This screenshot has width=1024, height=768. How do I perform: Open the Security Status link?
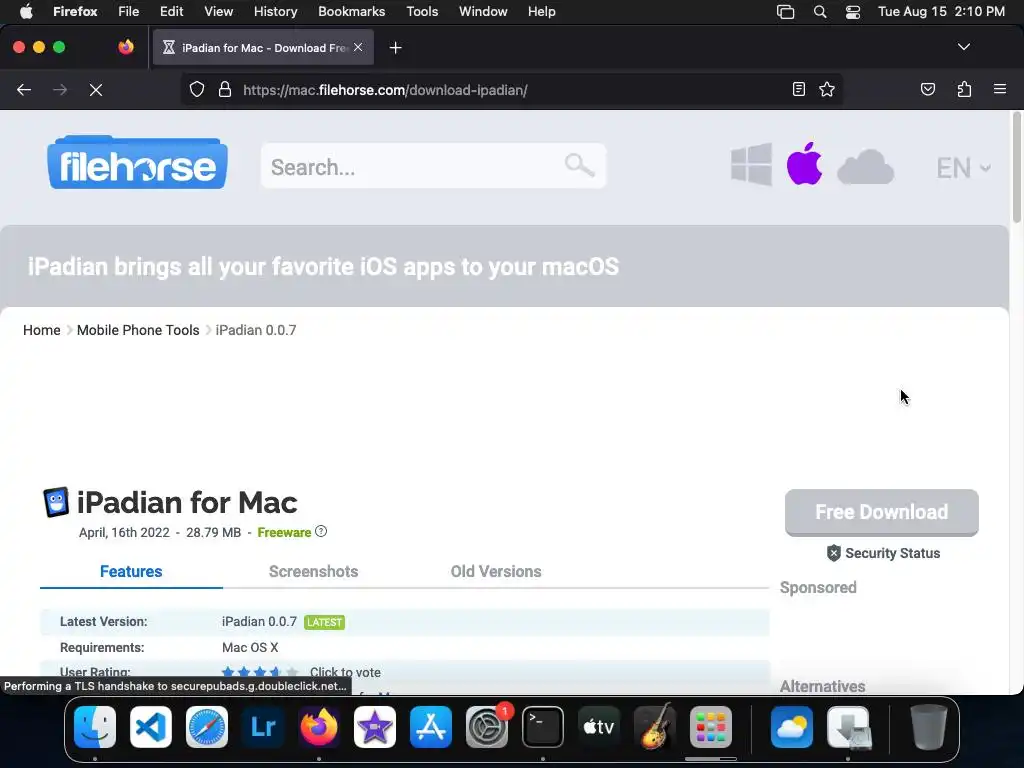coord(893,553)
